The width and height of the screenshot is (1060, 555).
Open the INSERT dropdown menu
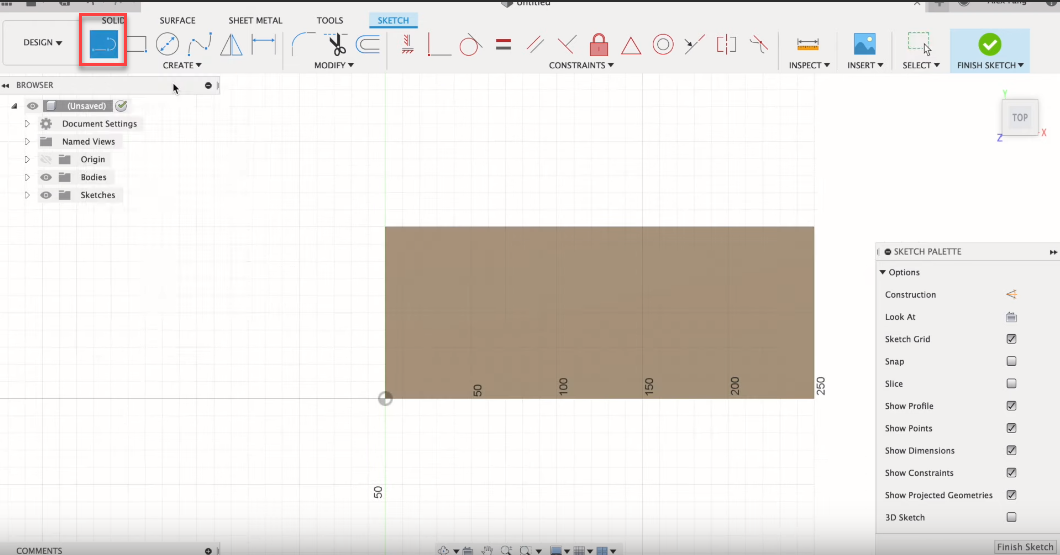865,66
